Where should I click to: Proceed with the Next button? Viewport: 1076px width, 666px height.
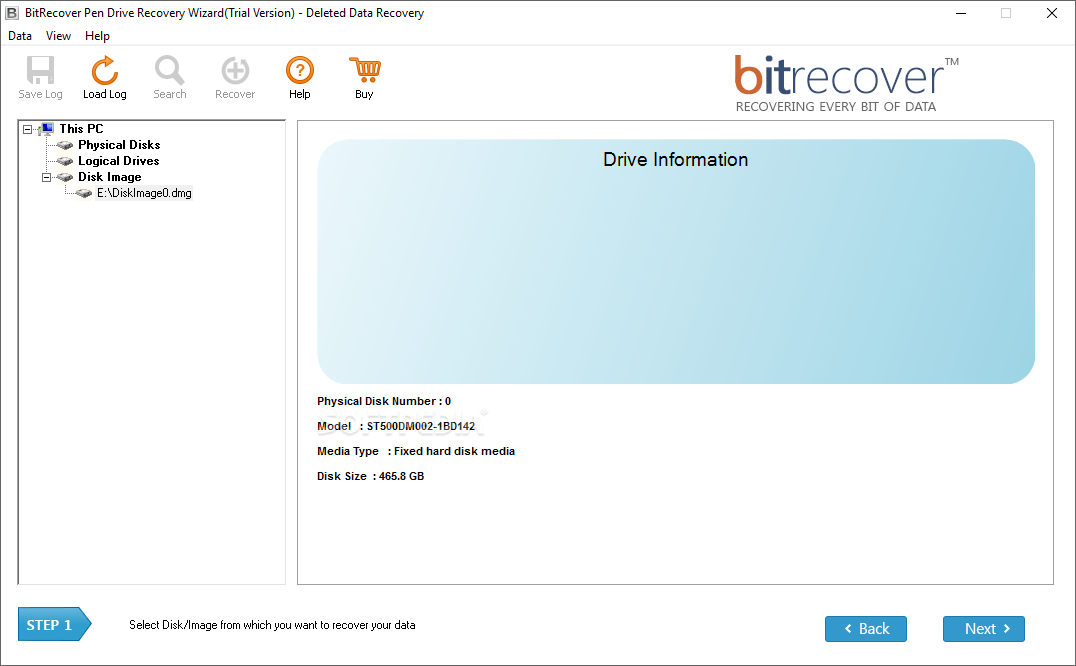[x=983, y=629]
